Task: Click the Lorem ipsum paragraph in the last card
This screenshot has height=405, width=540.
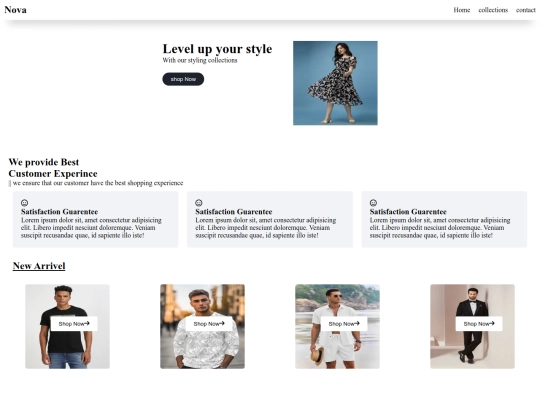Action: point(440,228)
